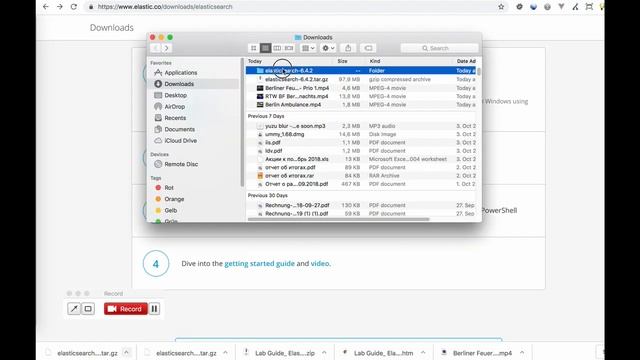Select RTW BF Ber...nachts.mp4 file
Screen dimensions: 640x360
[361, 96]
